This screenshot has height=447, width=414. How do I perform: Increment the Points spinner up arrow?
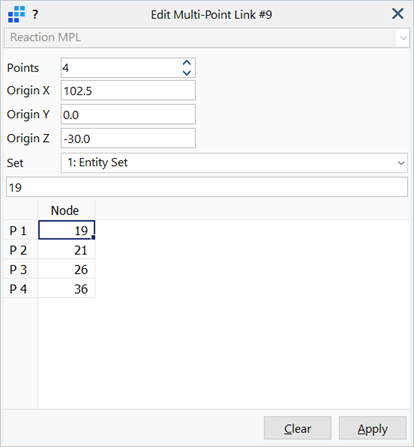point(187,63)
